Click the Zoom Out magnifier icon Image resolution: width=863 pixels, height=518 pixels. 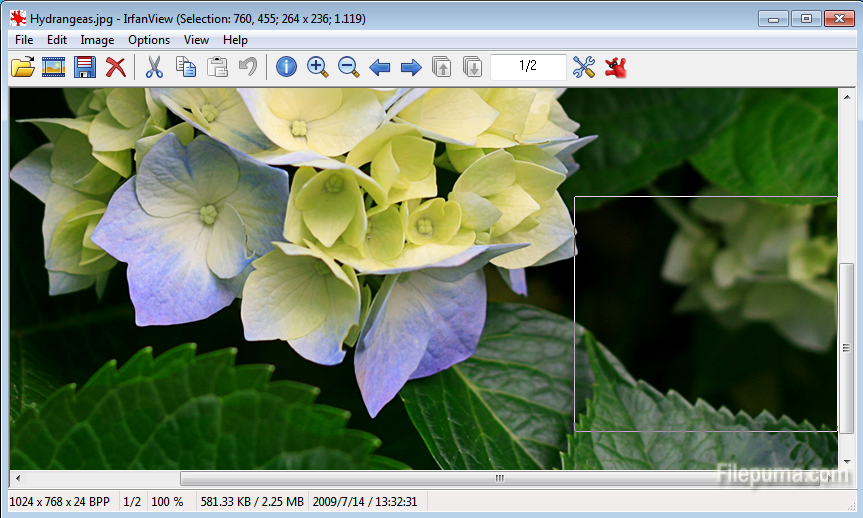[x=348, y=67]
